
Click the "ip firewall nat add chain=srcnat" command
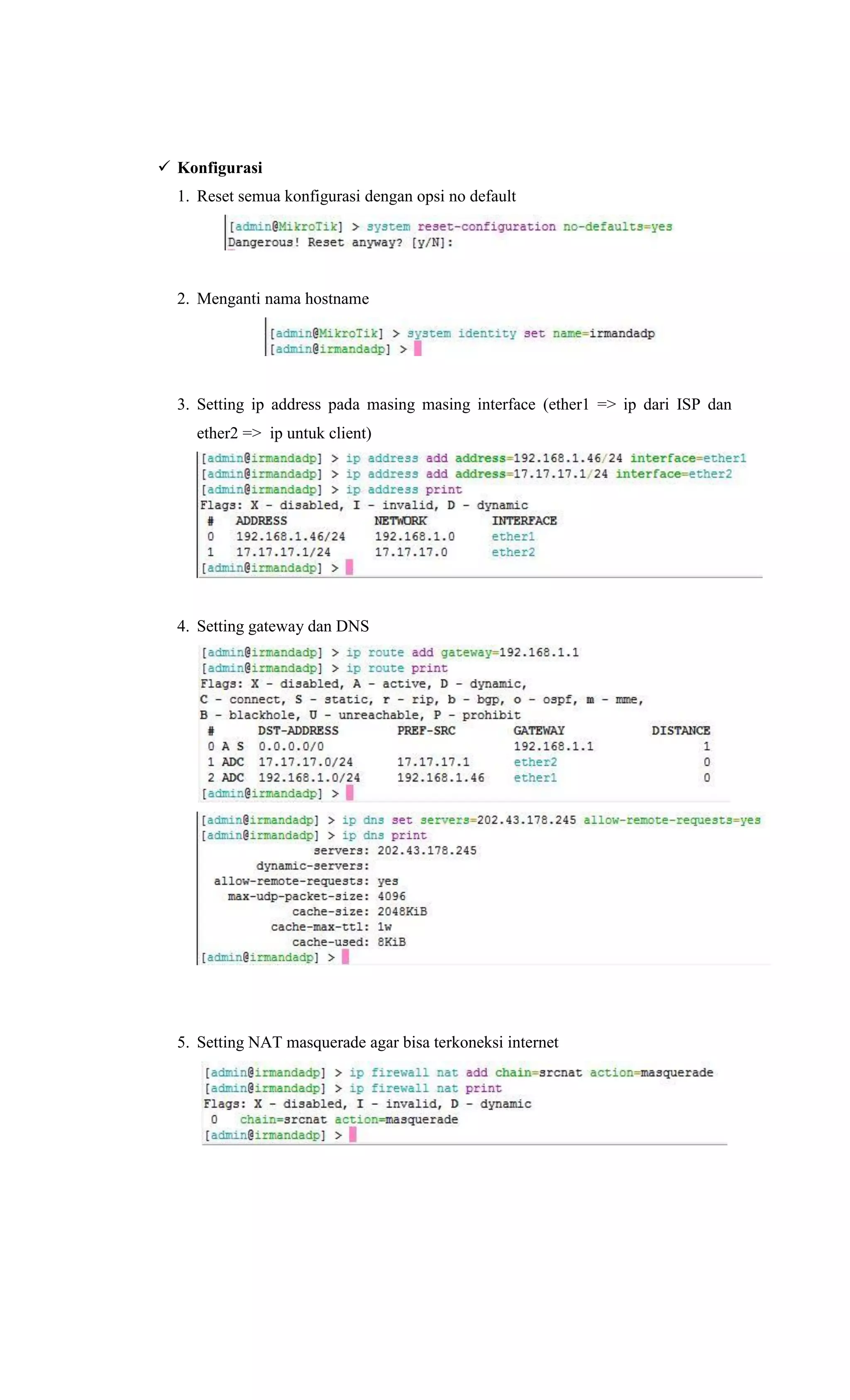point(459,1073)
